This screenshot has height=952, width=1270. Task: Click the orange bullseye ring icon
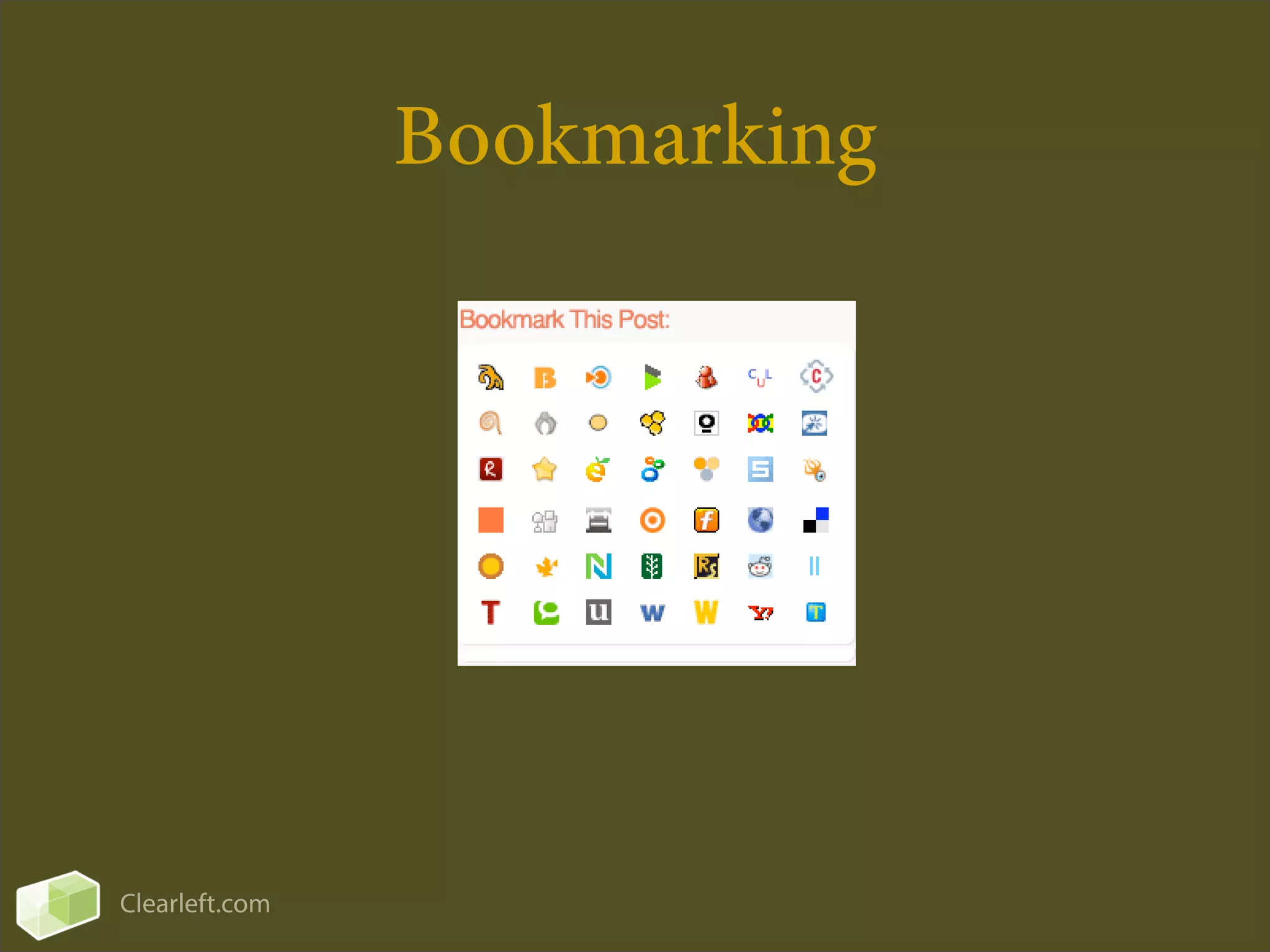click(652, 520)
